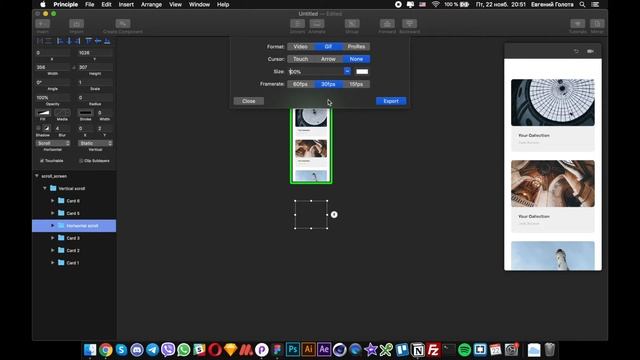This screenshot has width=640, height=360.
Task: Expand the Card 6 layer group
Action: tap(52, 201)
